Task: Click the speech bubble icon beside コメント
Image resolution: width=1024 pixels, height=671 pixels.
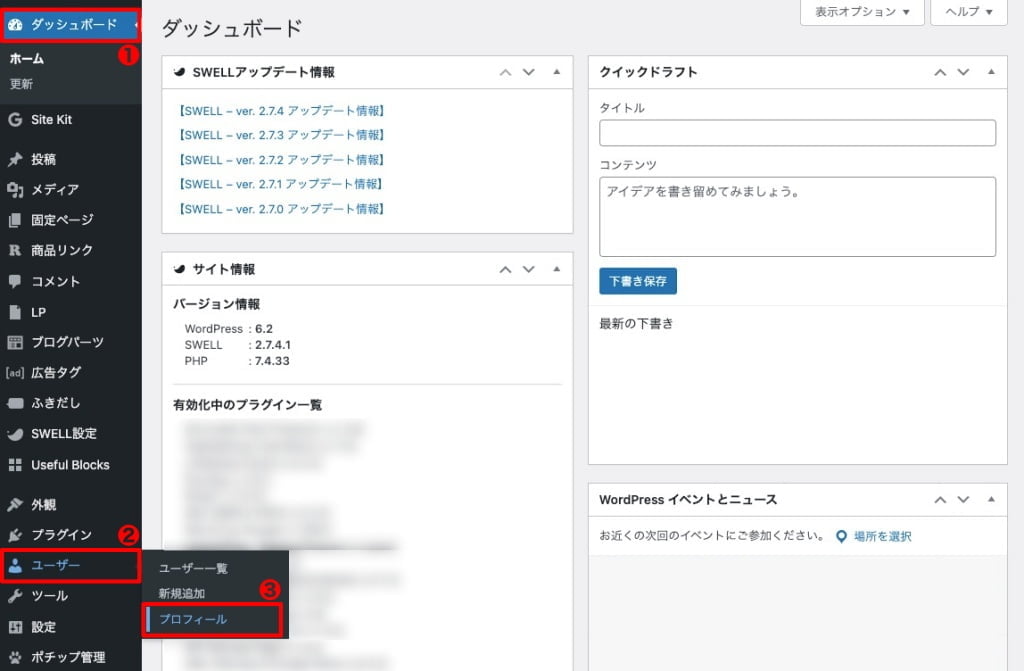Action: coord(15,282)
